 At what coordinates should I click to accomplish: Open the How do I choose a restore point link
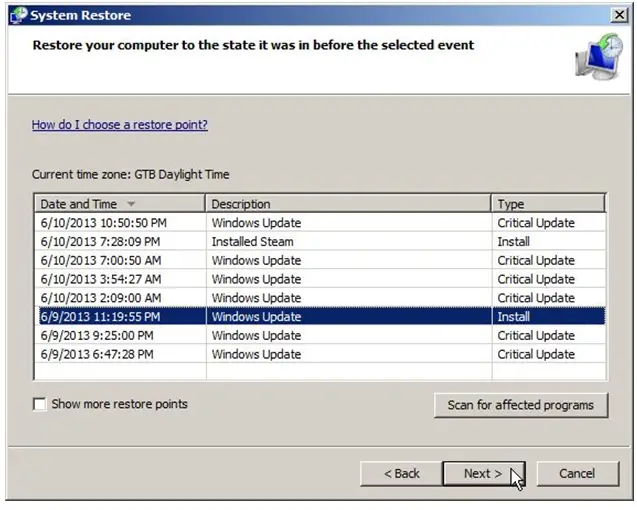click(120, 124)
